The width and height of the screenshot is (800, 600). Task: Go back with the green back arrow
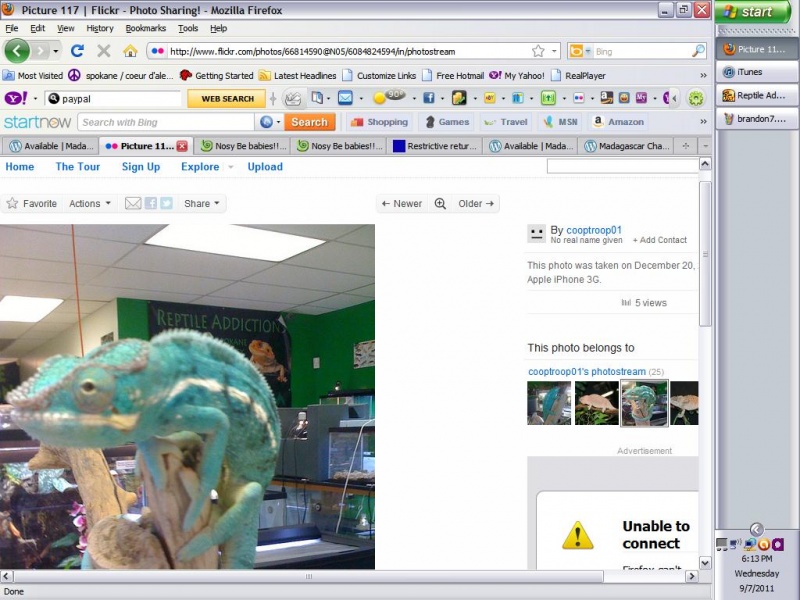17,51
